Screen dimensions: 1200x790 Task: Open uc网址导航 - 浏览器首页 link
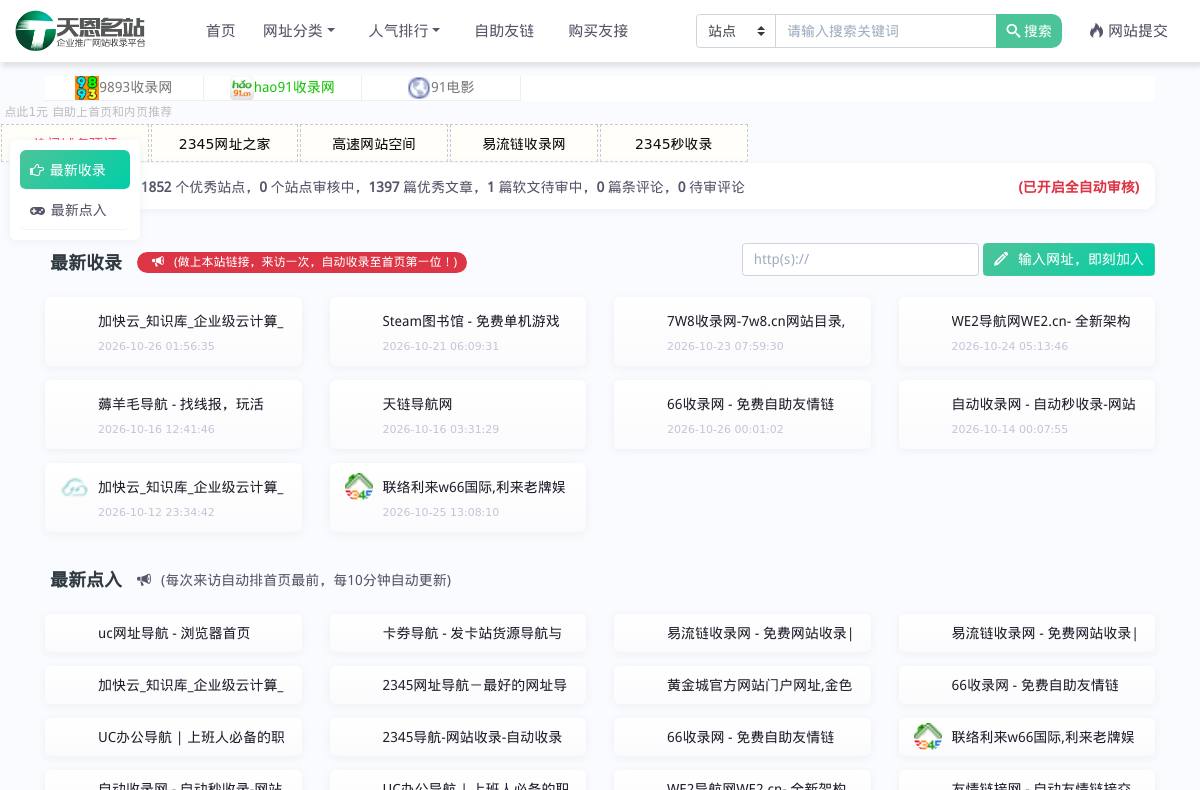click(173, 633)
